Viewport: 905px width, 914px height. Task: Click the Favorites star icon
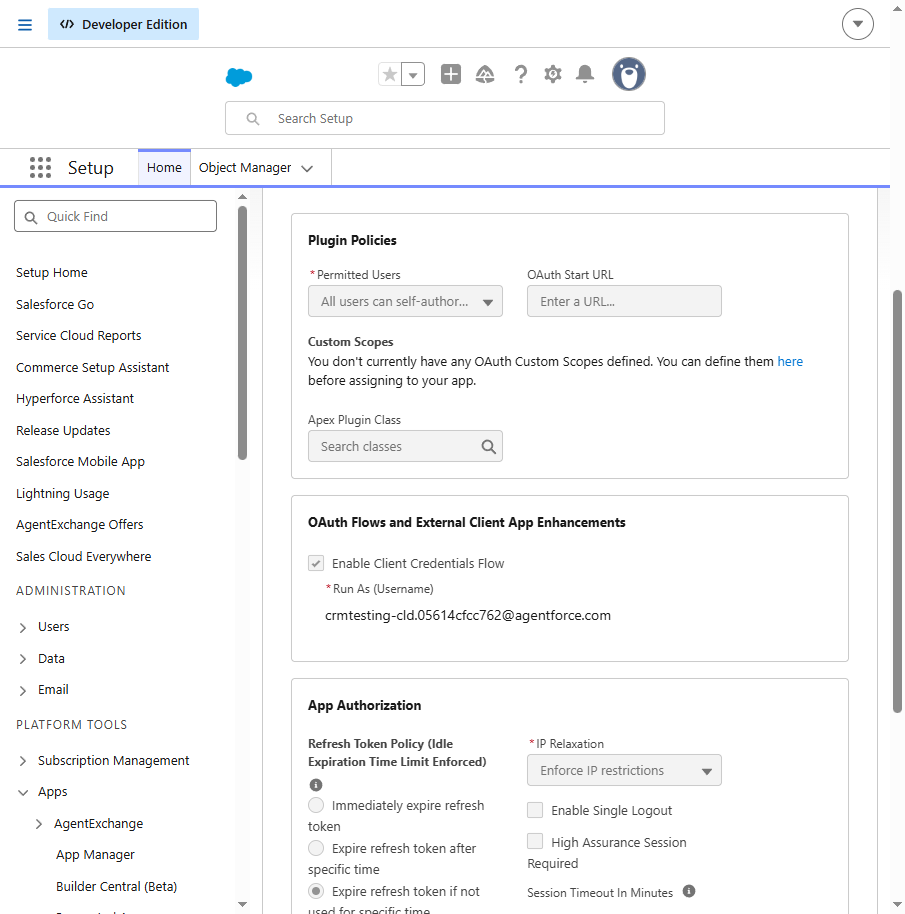coord(390,75)
